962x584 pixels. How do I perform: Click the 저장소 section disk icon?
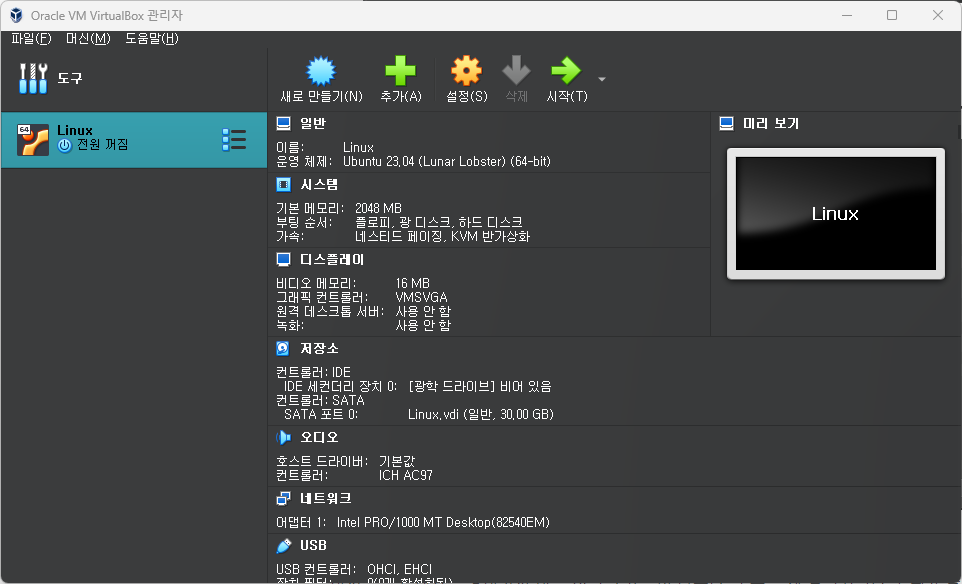click(283, 348)
